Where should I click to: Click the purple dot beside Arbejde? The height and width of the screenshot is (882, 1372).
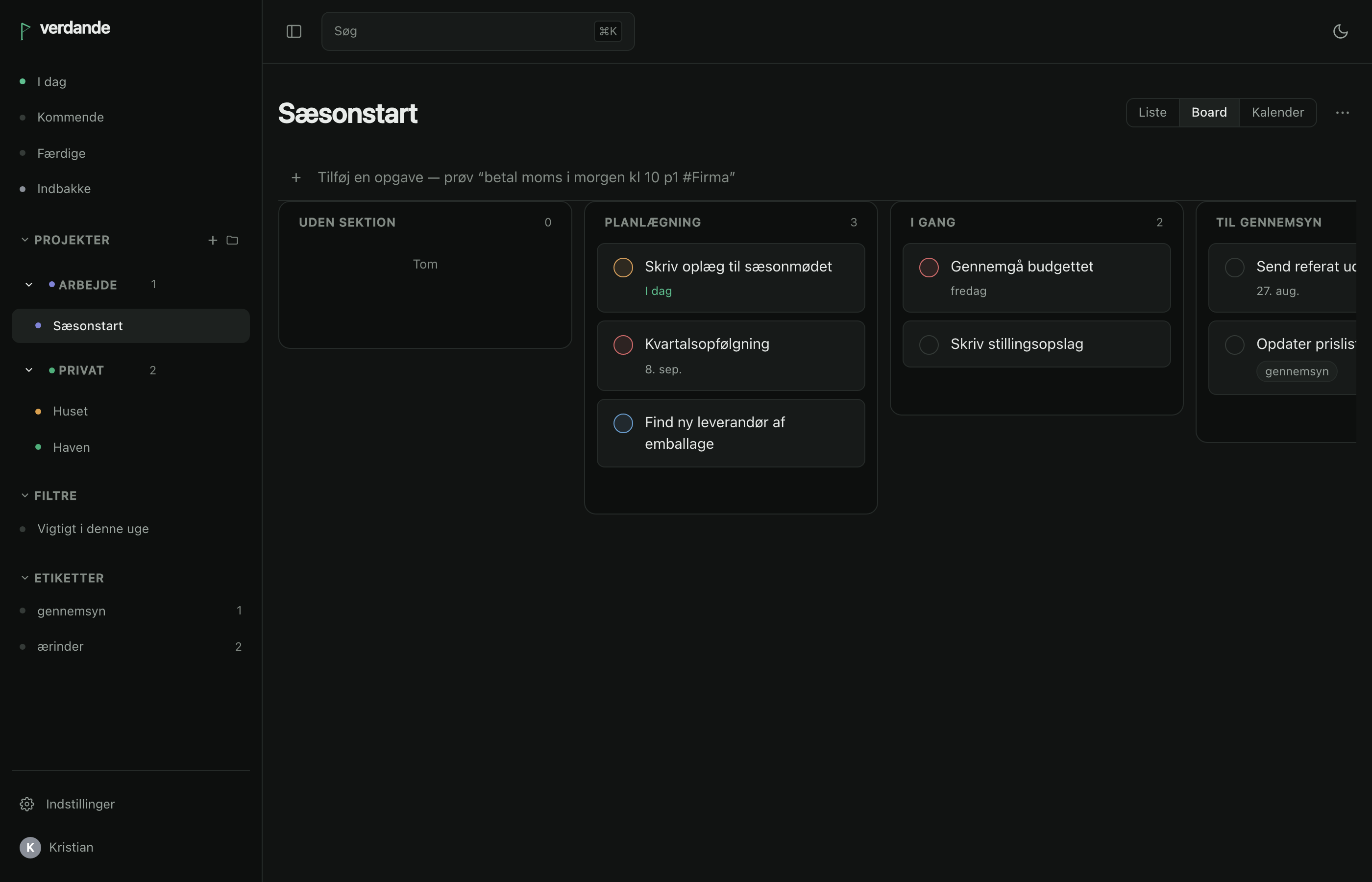tap(51, 284)
